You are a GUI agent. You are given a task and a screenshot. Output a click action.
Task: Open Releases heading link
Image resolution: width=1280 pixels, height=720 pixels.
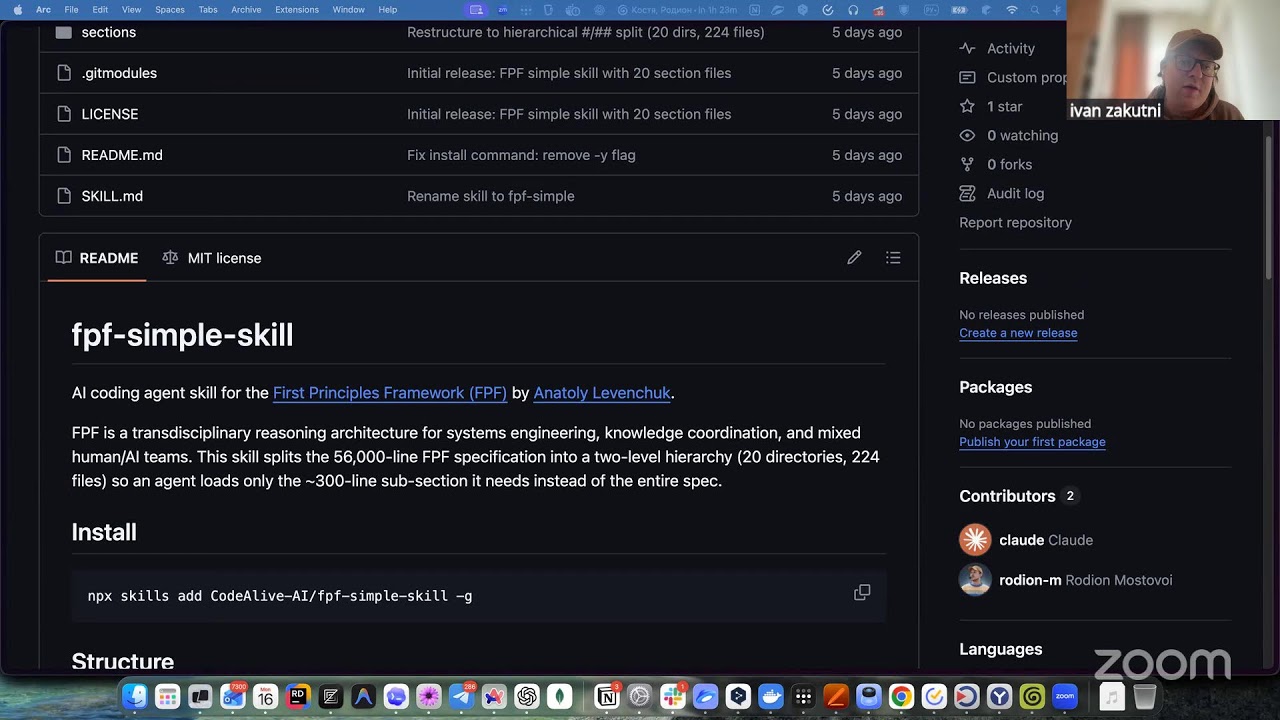[x=993, y=278]
